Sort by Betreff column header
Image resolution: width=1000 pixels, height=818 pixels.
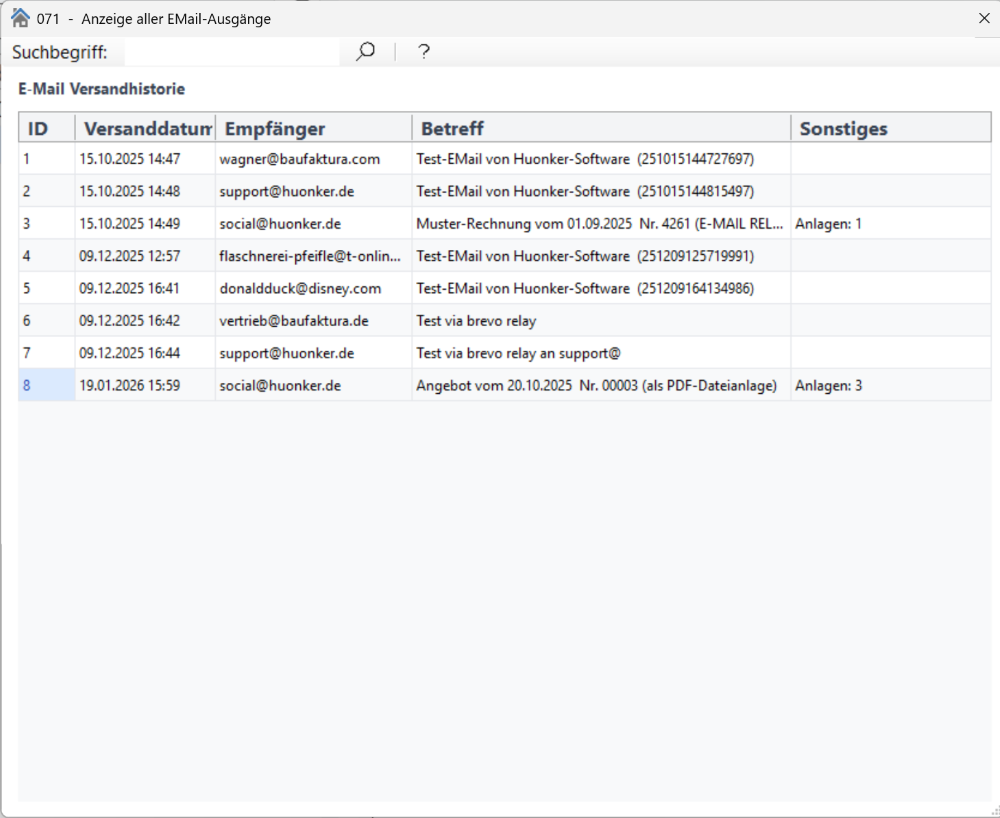click(601, 128)
